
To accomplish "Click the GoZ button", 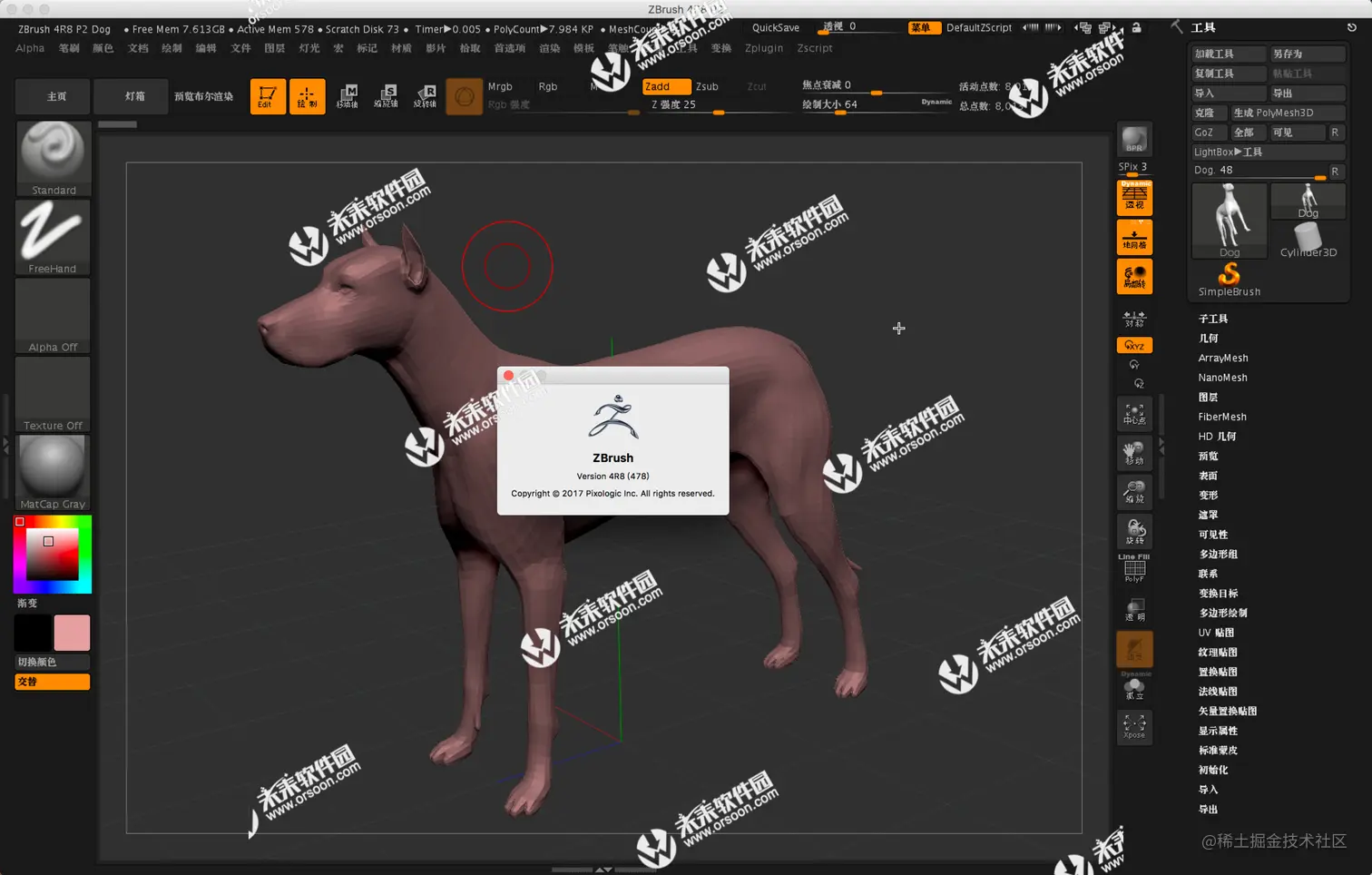I will pyautogui.click(x=1209, y=133).
